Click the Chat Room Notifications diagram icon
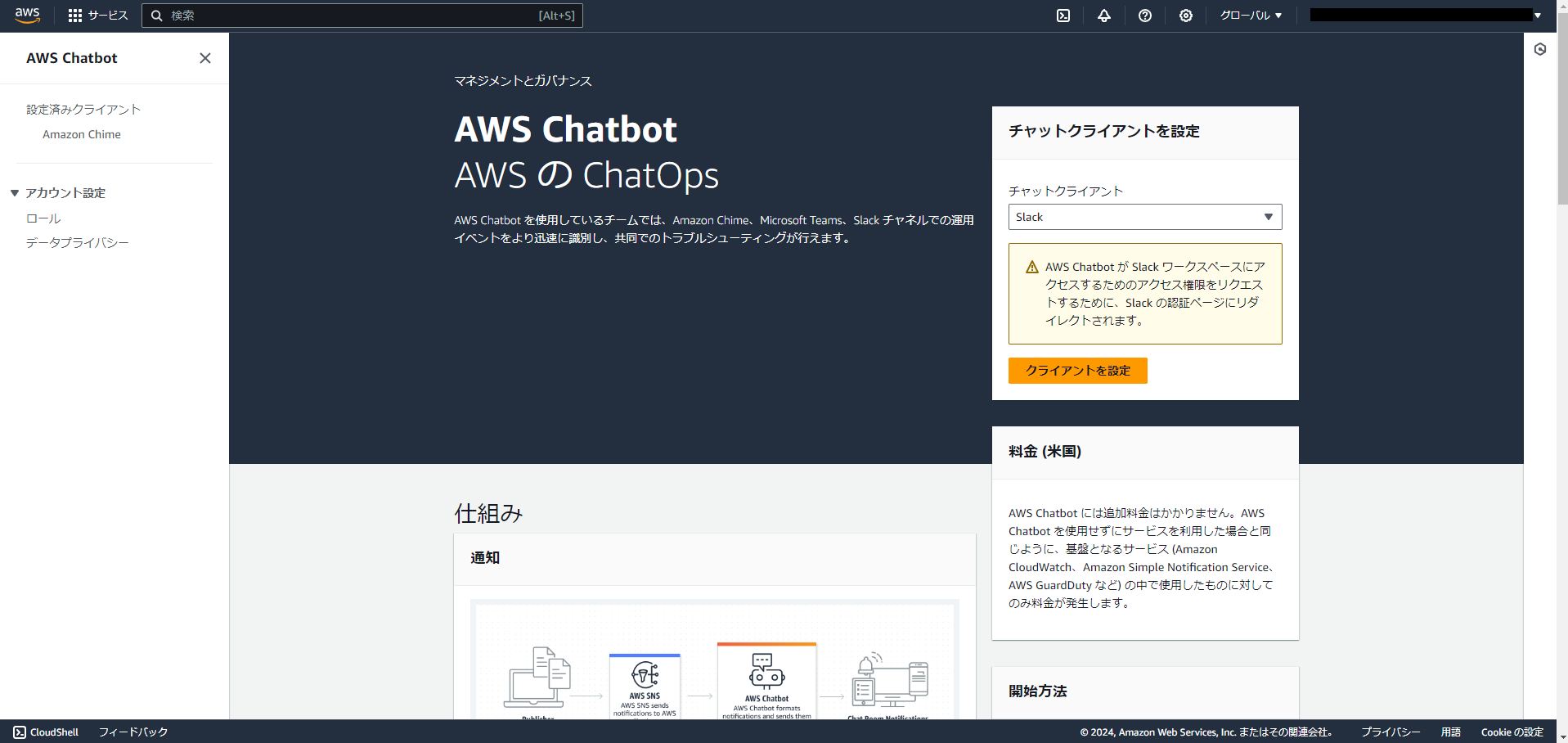The width and height of the screenshot is (1568, 743). click(x=889, y=680)
